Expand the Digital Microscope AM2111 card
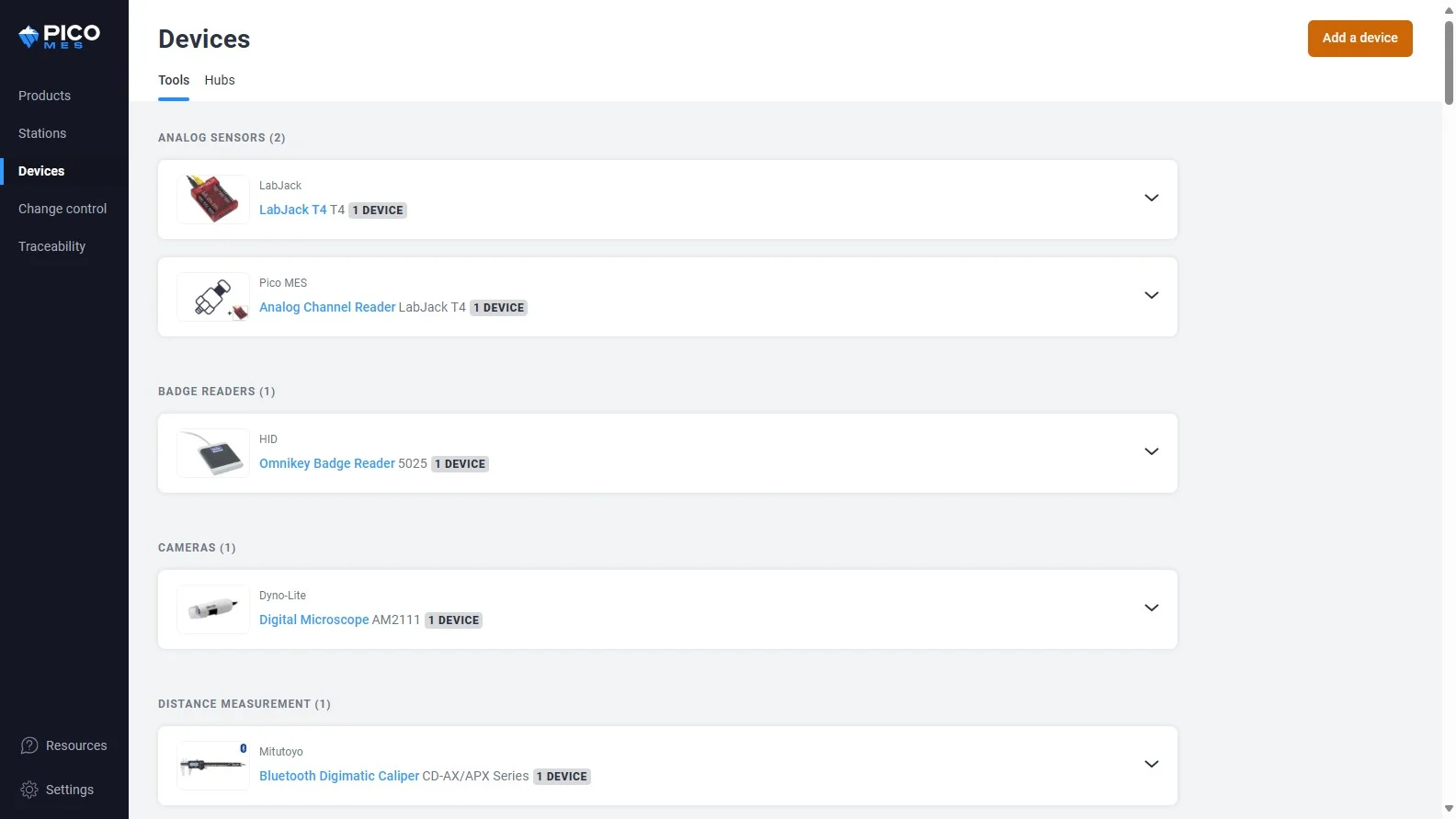 [x=1151, y=608]
